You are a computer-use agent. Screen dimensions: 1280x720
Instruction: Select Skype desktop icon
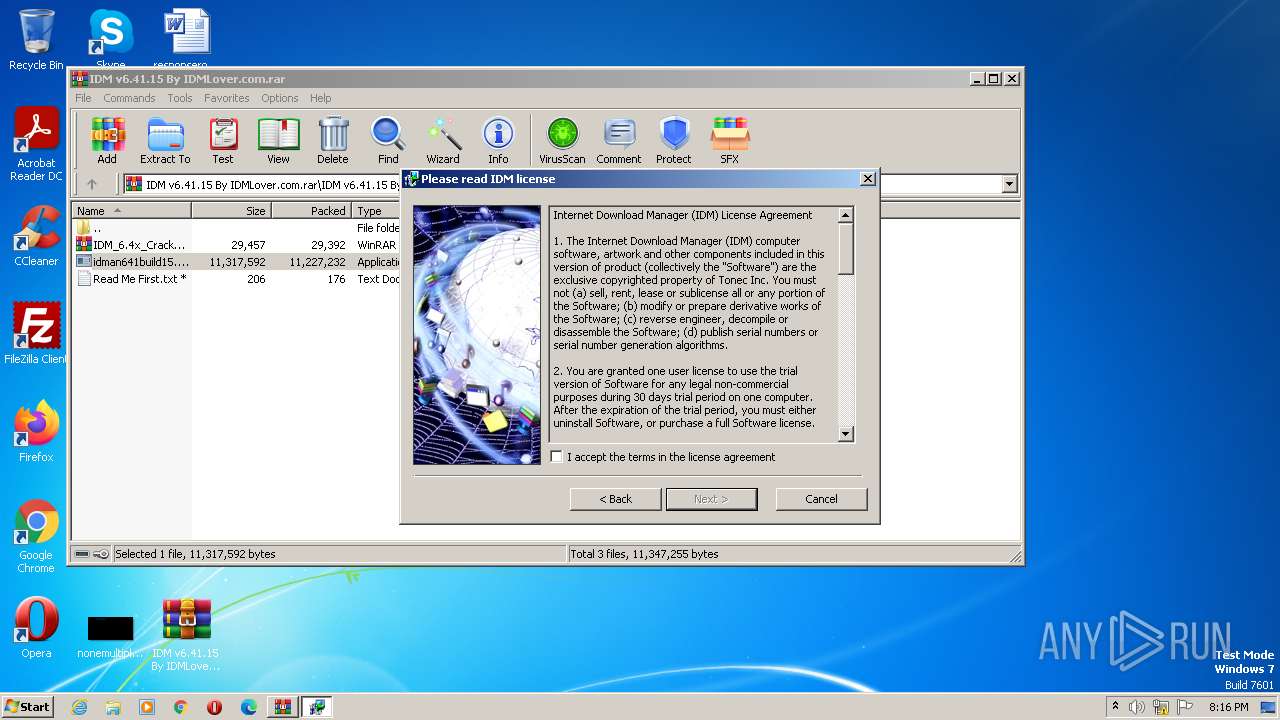click(111, 38)
